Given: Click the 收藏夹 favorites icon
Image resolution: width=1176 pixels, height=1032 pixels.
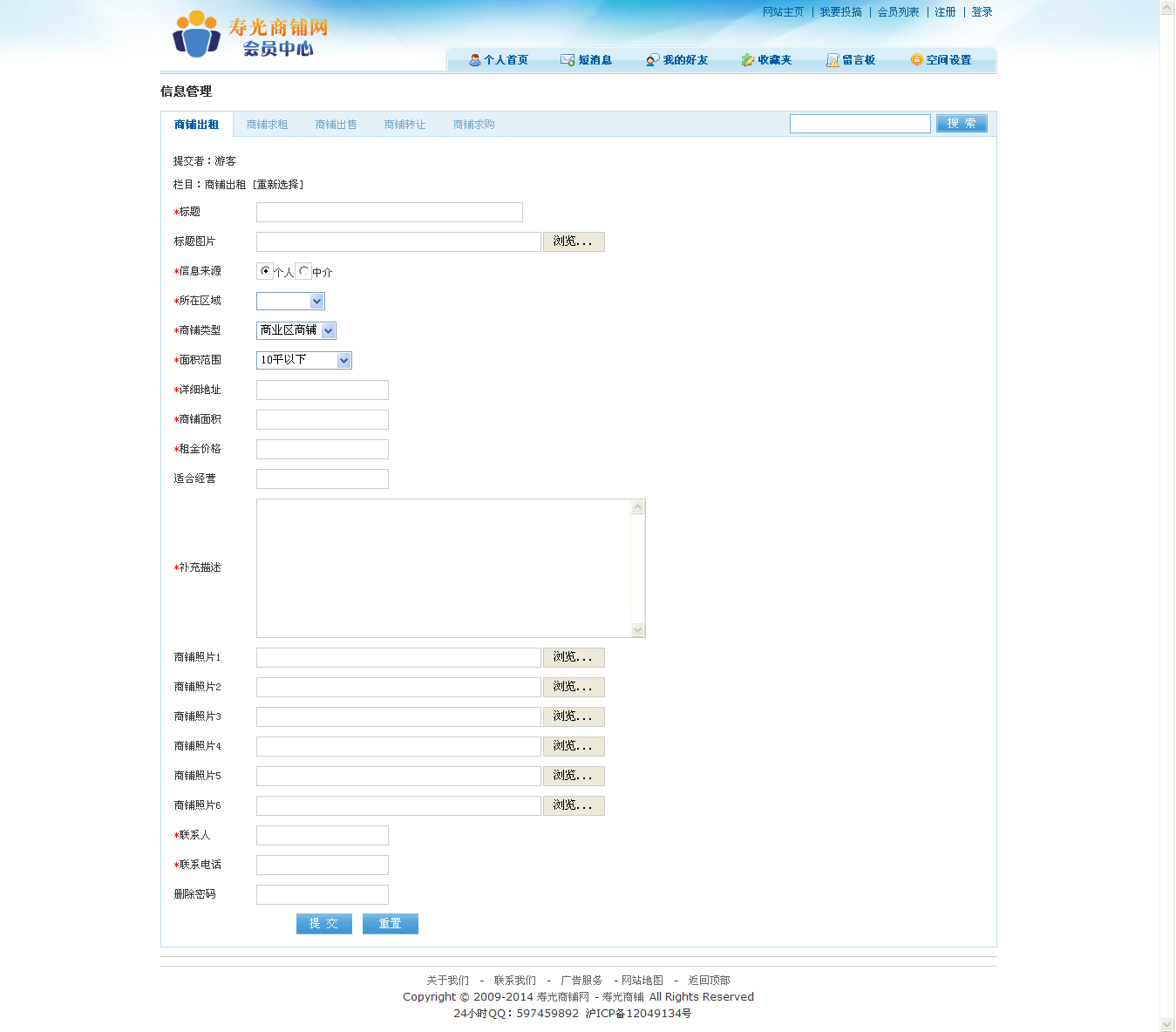Looking at the screenshot, I should [x=747, y=60].
